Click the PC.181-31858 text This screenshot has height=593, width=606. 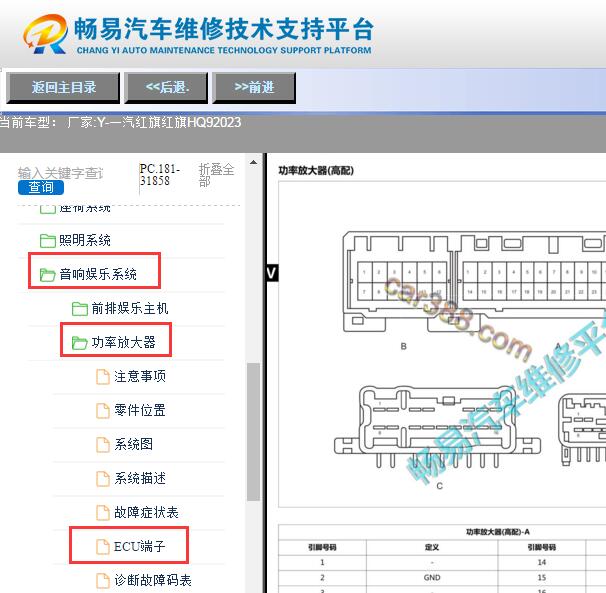(x=160, y=175)
